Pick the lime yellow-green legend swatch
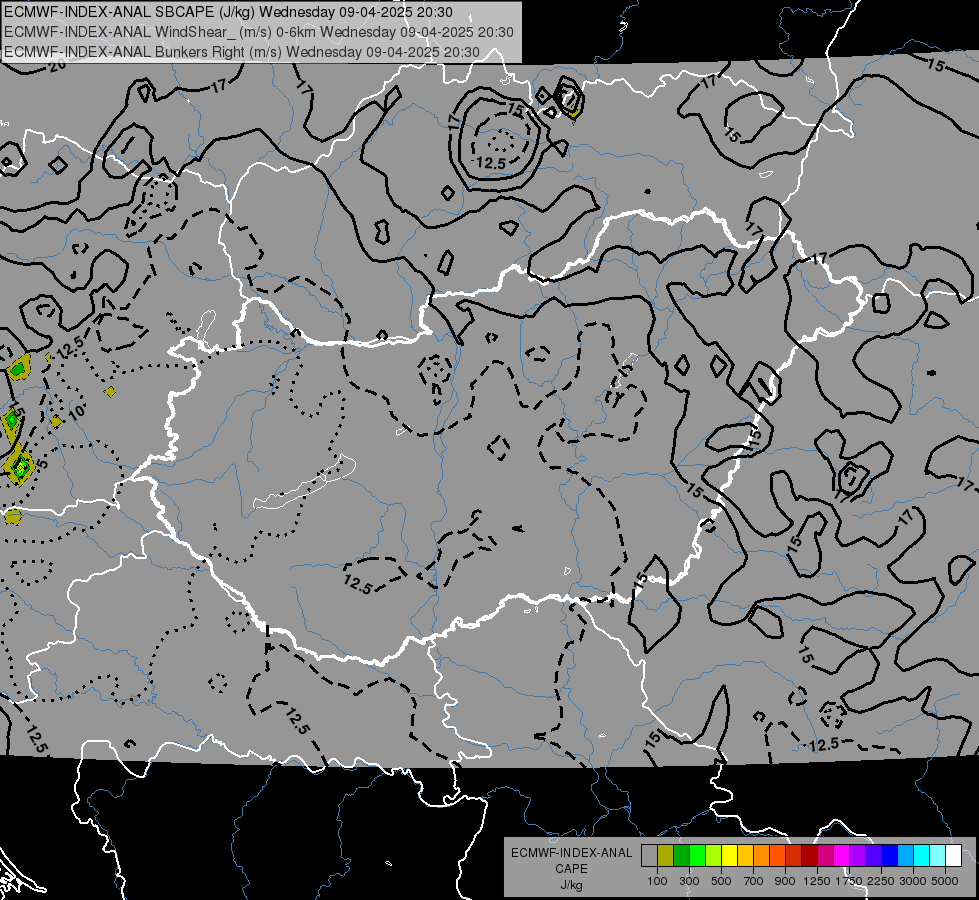979x900 pixels. (714, 855)
